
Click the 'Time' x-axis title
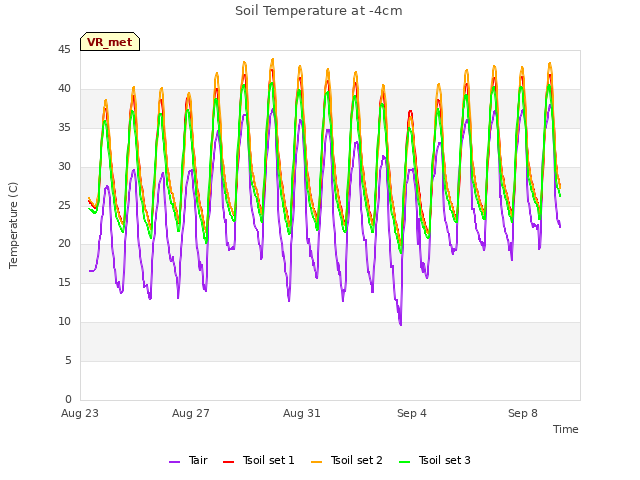coord(566,429)
